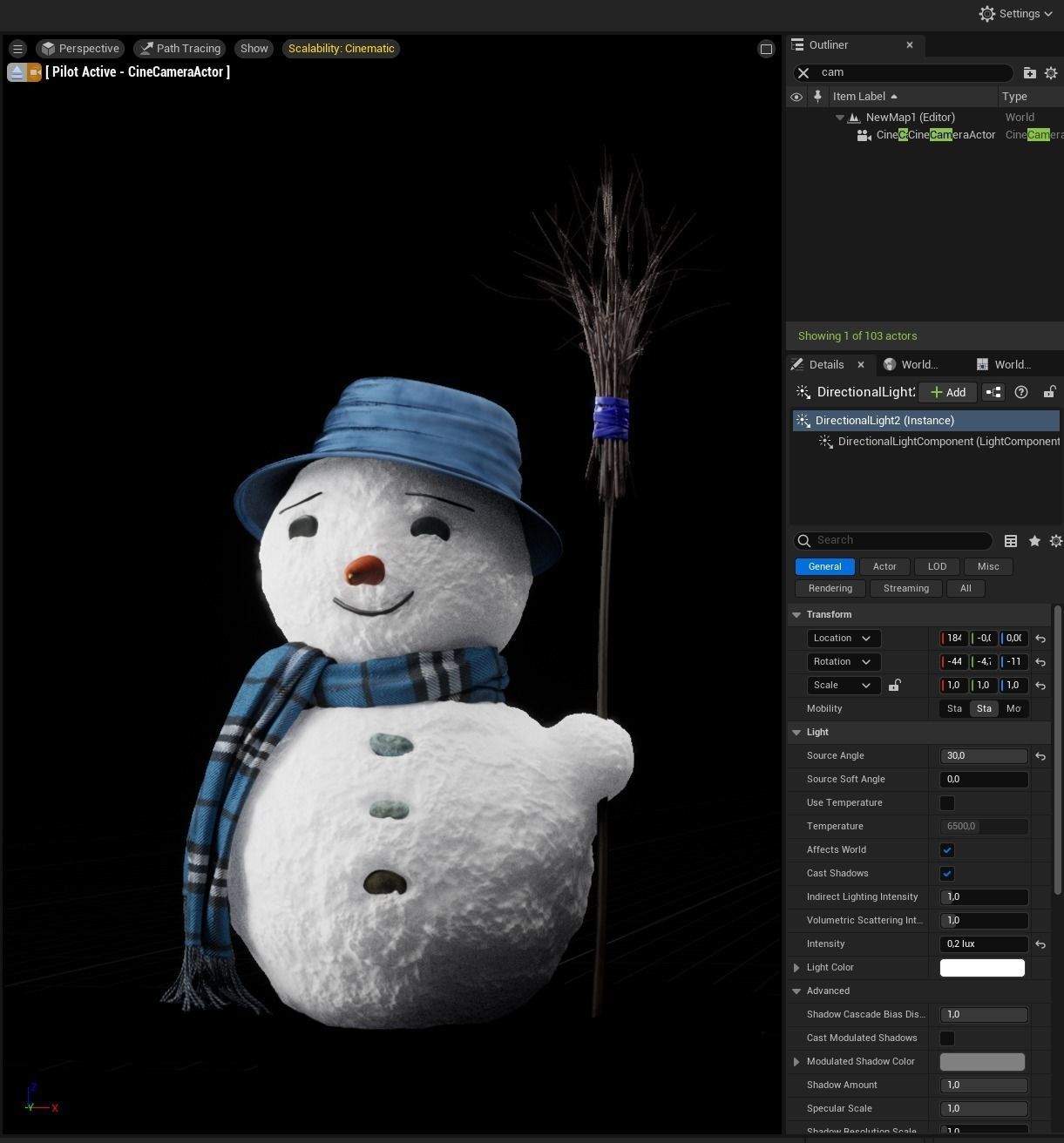Reset Intensity to default arrow
This screenshot has height=1143, width=1064.
1040,944
